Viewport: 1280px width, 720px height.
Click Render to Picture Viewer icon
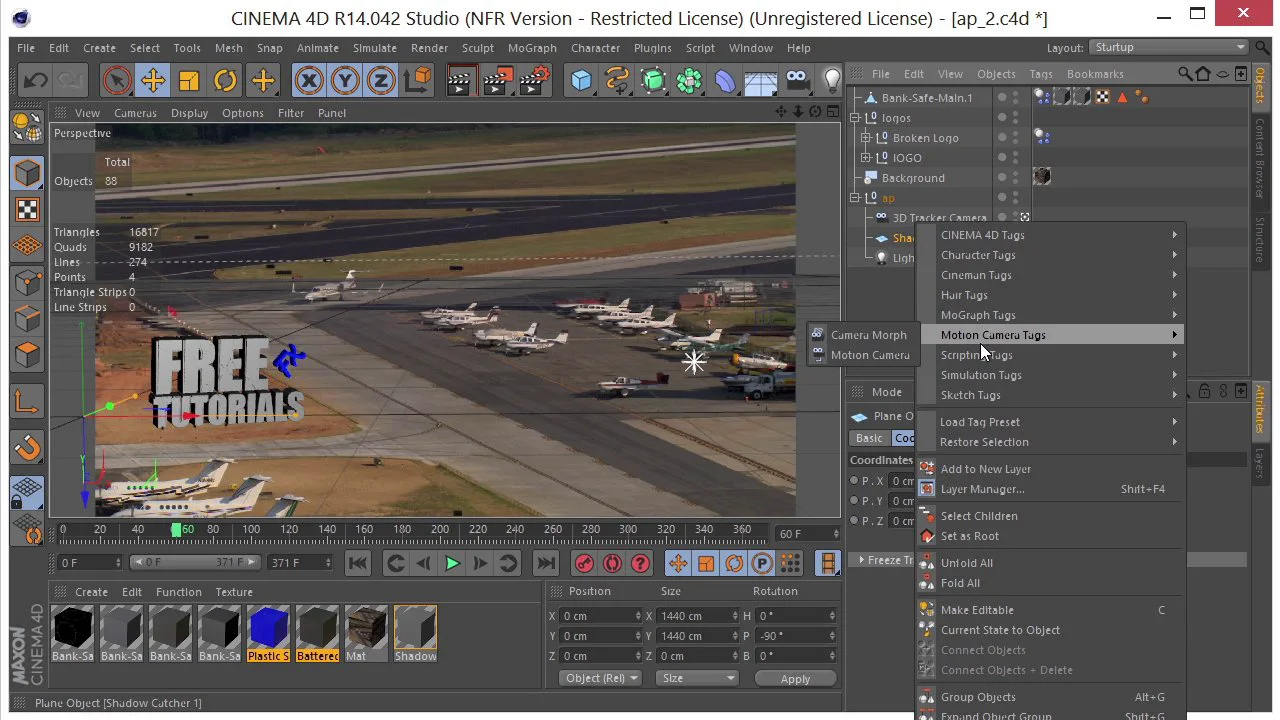(497, 80)
